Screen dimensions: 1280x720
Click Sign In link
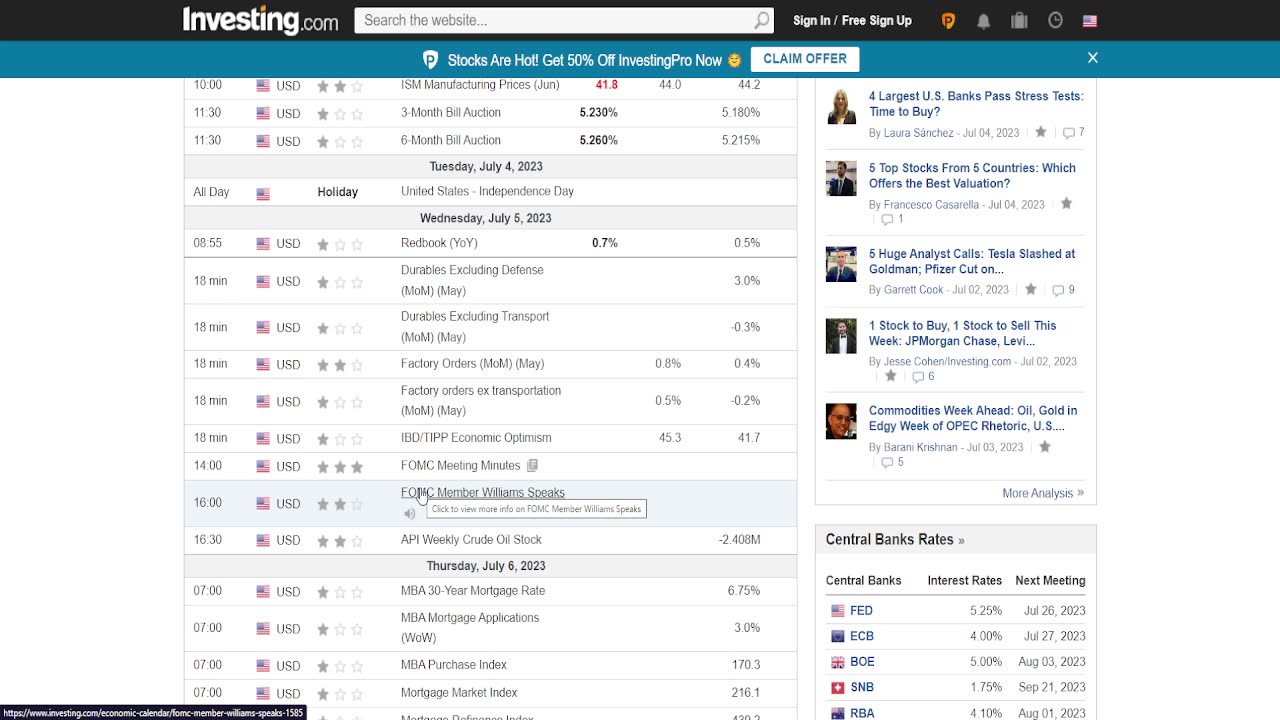[811, 20]
